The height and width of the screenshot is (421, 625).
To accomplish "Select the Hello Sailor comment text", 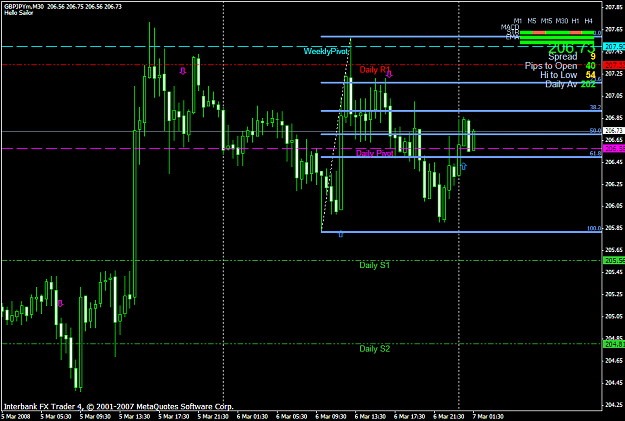I will click(x=19, y=13).
